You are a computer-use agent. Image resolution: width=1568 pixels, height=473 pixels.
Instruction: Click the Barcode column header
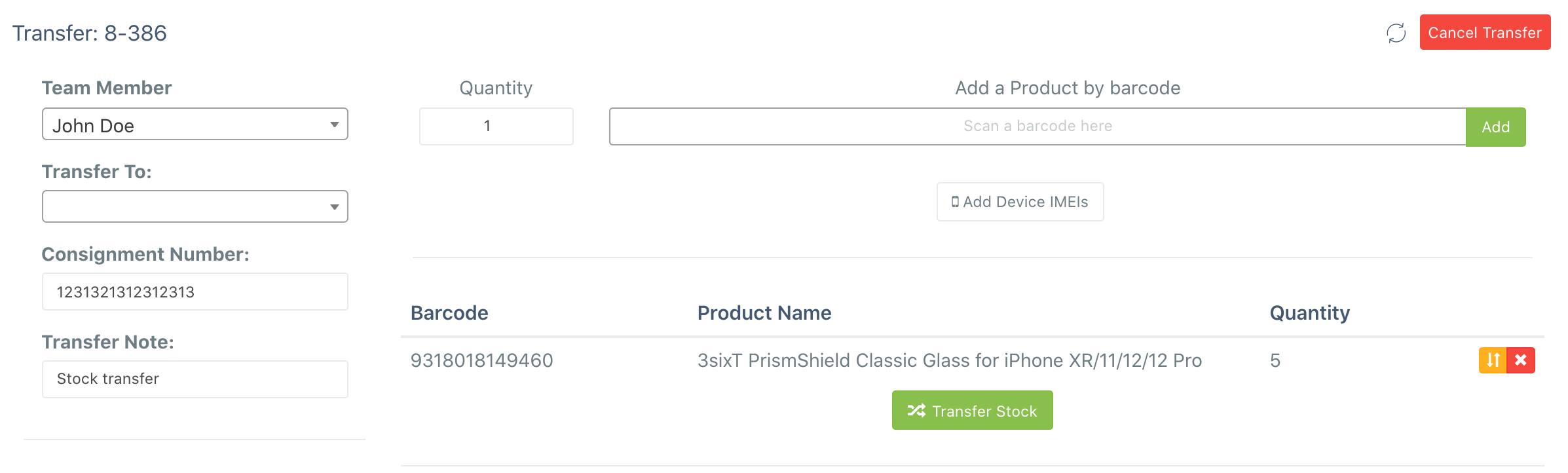[x=449, y=313]
